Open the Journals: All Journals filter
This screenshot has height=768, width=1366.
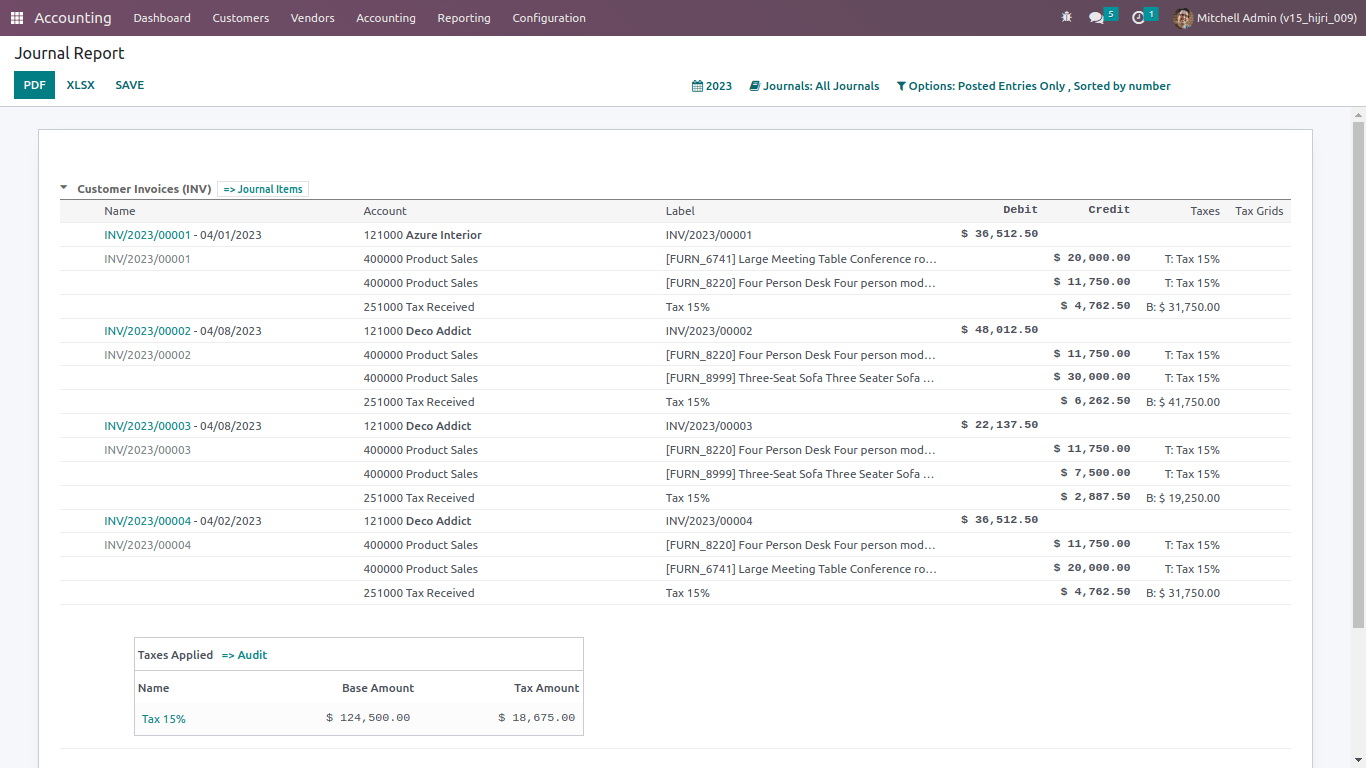[814, 86]
